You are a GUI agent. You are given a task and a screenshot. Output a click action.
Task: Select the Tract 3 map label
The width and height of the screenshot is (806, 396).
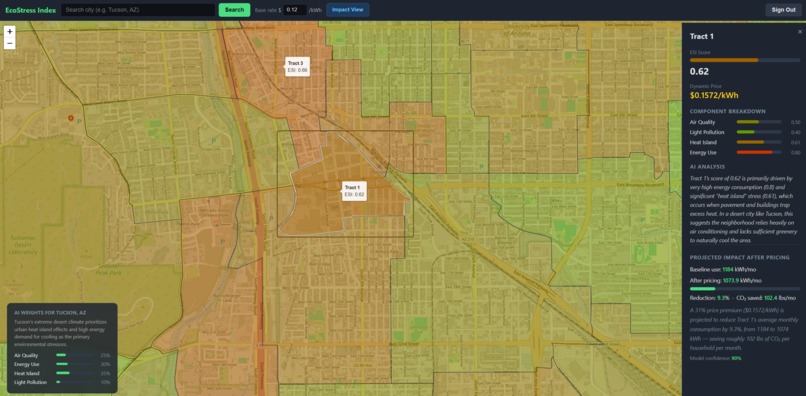click(298, 66)
